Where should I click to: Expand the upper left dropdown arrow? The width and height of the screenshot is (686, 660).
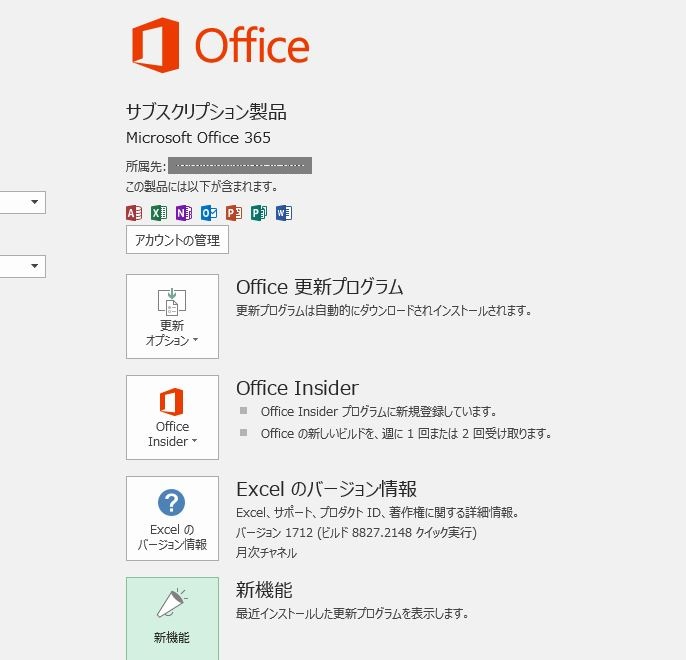point(34,202)
